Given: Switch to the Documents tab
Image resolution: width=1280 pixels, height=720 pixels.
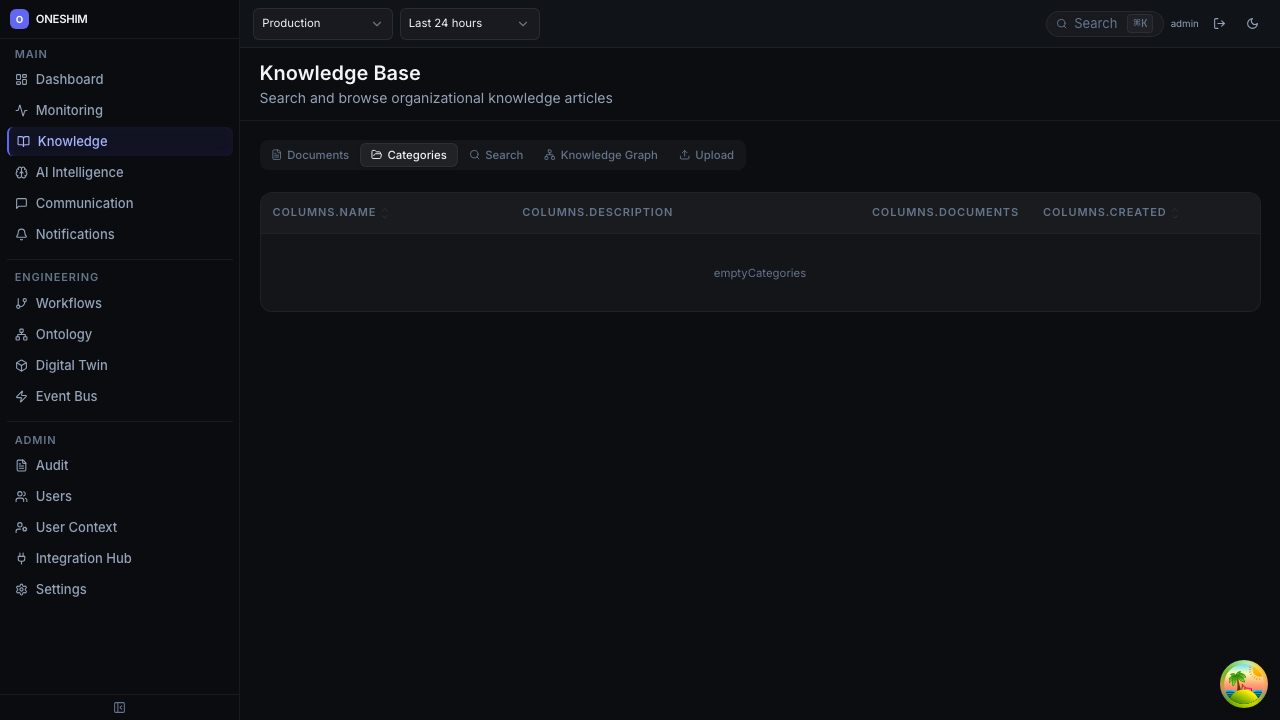Looking at the screenshot, I should click(310, 155).
